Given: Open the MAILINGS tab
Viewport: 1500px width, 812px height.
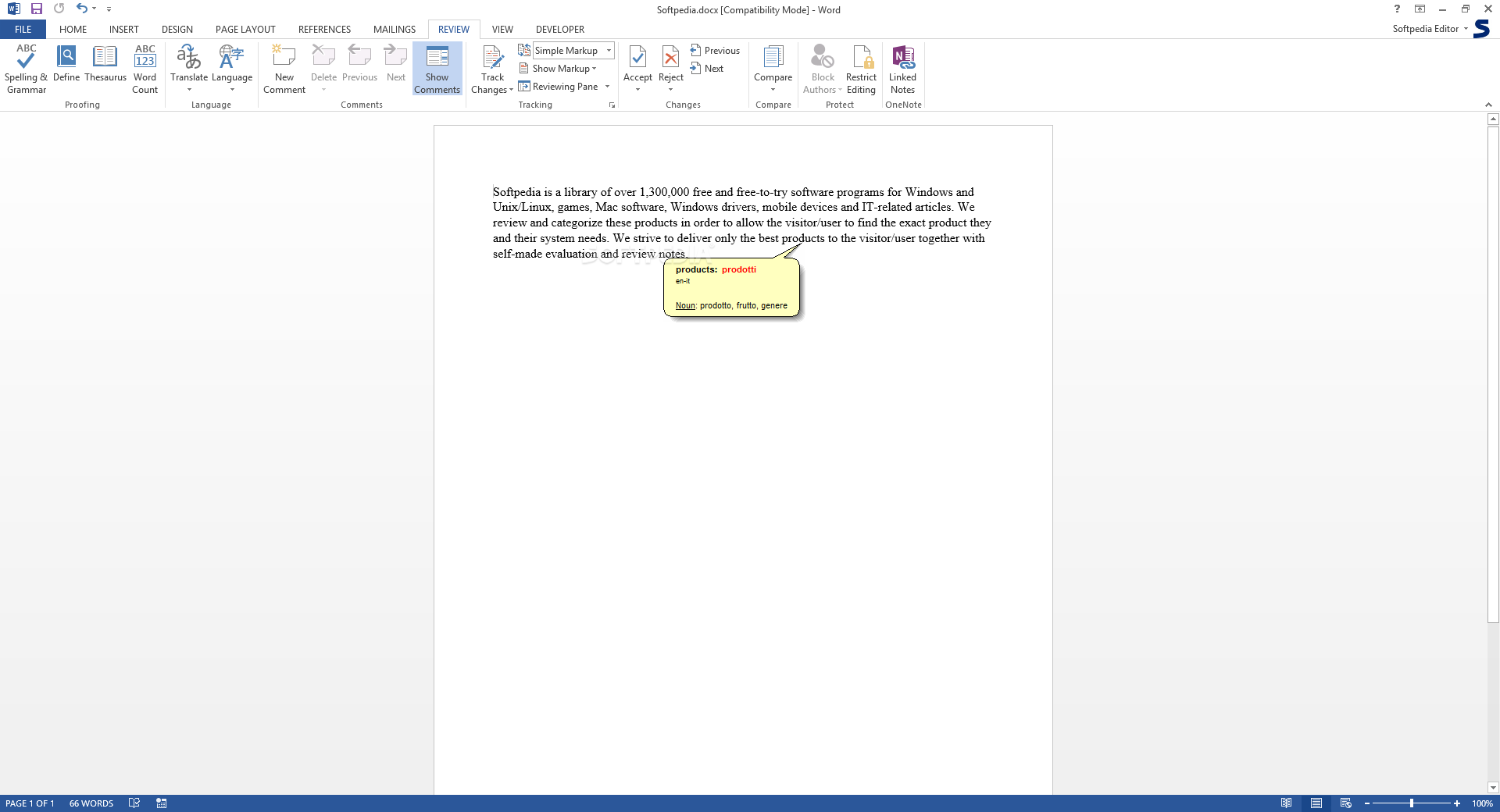Looking at the screenshot, I should (395, 30).
